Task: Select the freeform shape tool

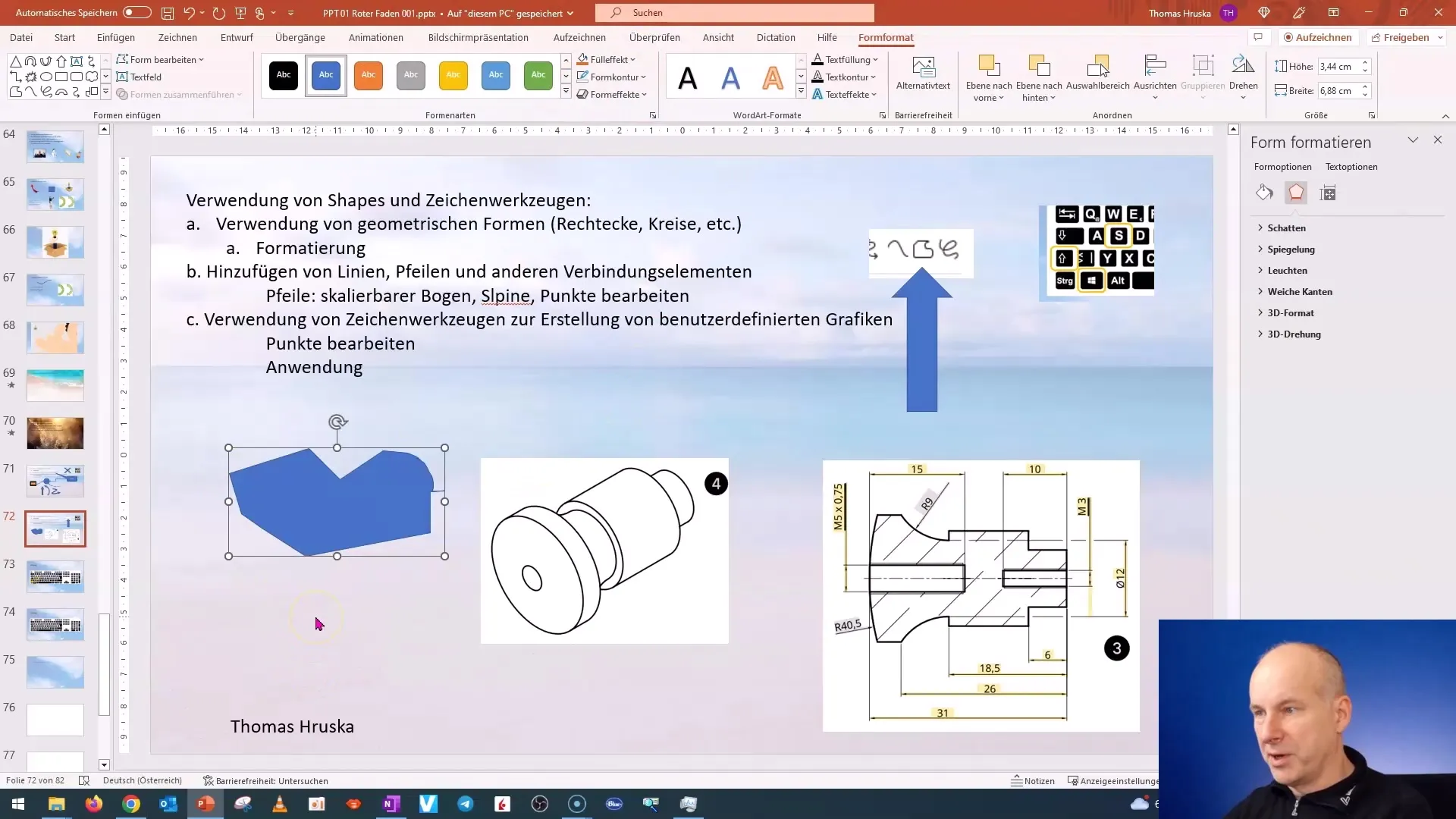Action: [15, 92]
